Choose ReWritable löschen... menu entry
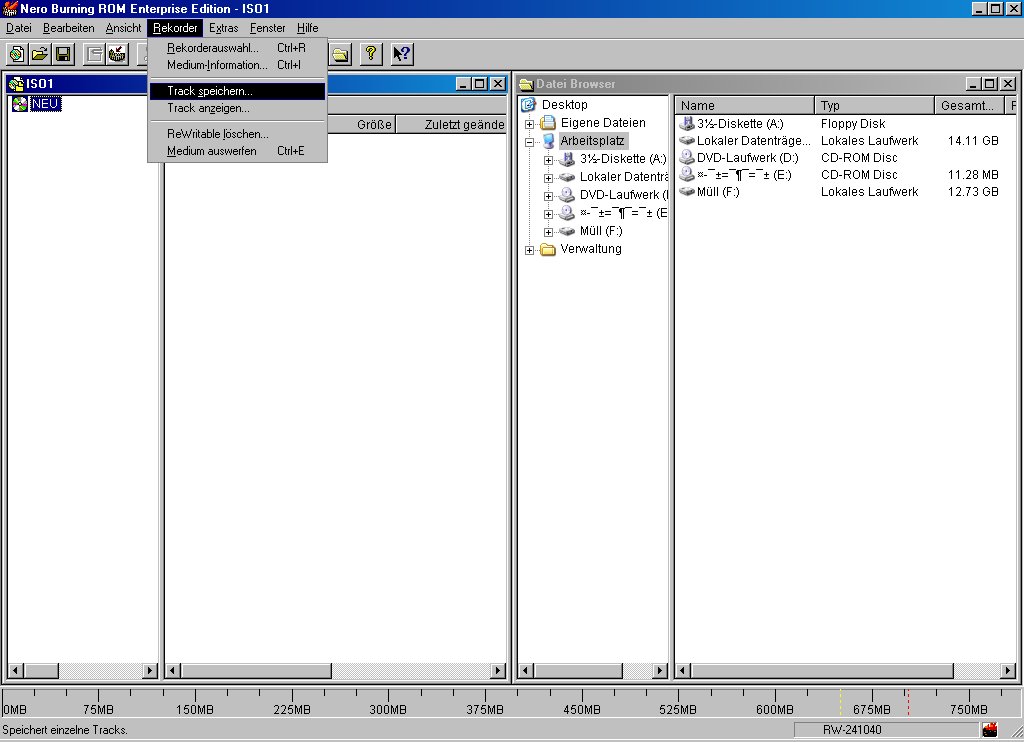This screenshot has height=742, width=1024. click(x=237, y=134)
